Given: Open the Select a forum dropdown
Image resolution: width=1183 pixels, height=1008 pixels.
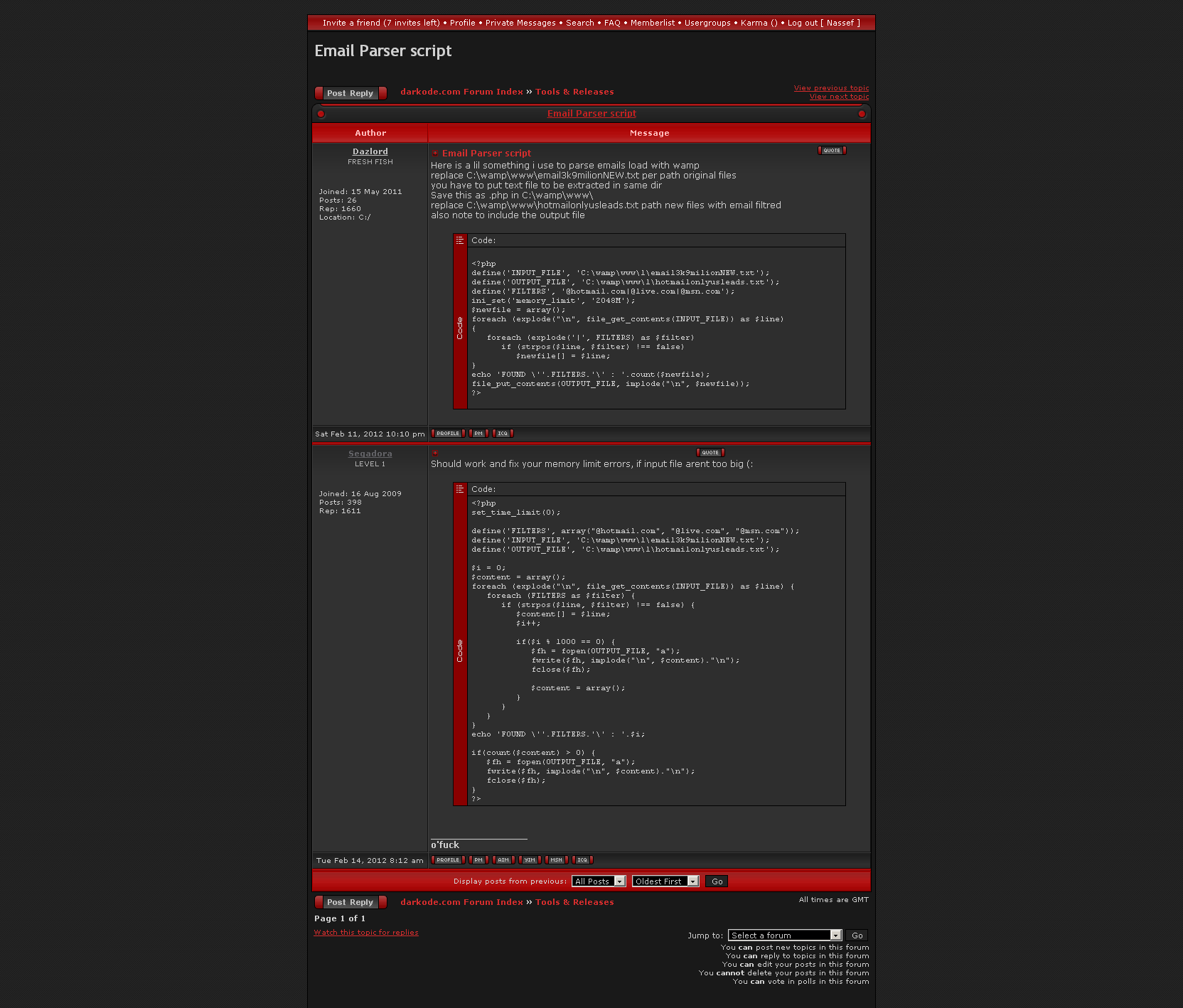Looking at the screenshot, I should tap(785, 935).
